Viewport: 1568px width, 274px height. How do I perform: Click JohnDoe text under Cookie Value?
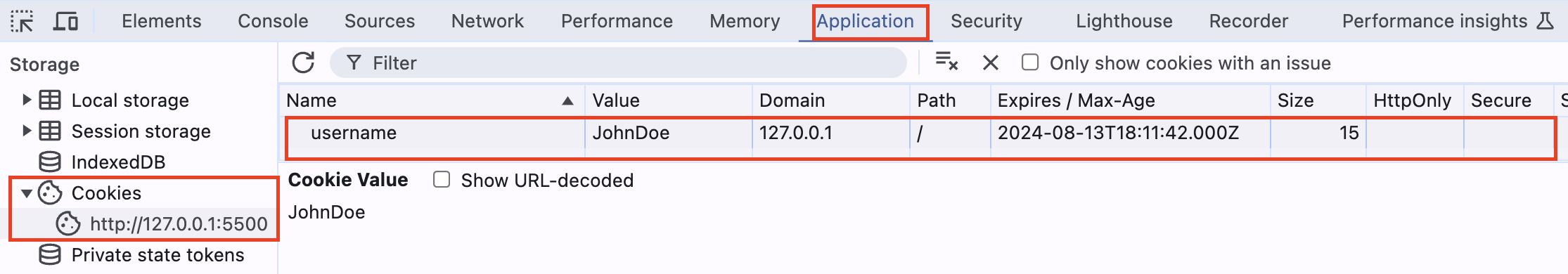[327, 212]
